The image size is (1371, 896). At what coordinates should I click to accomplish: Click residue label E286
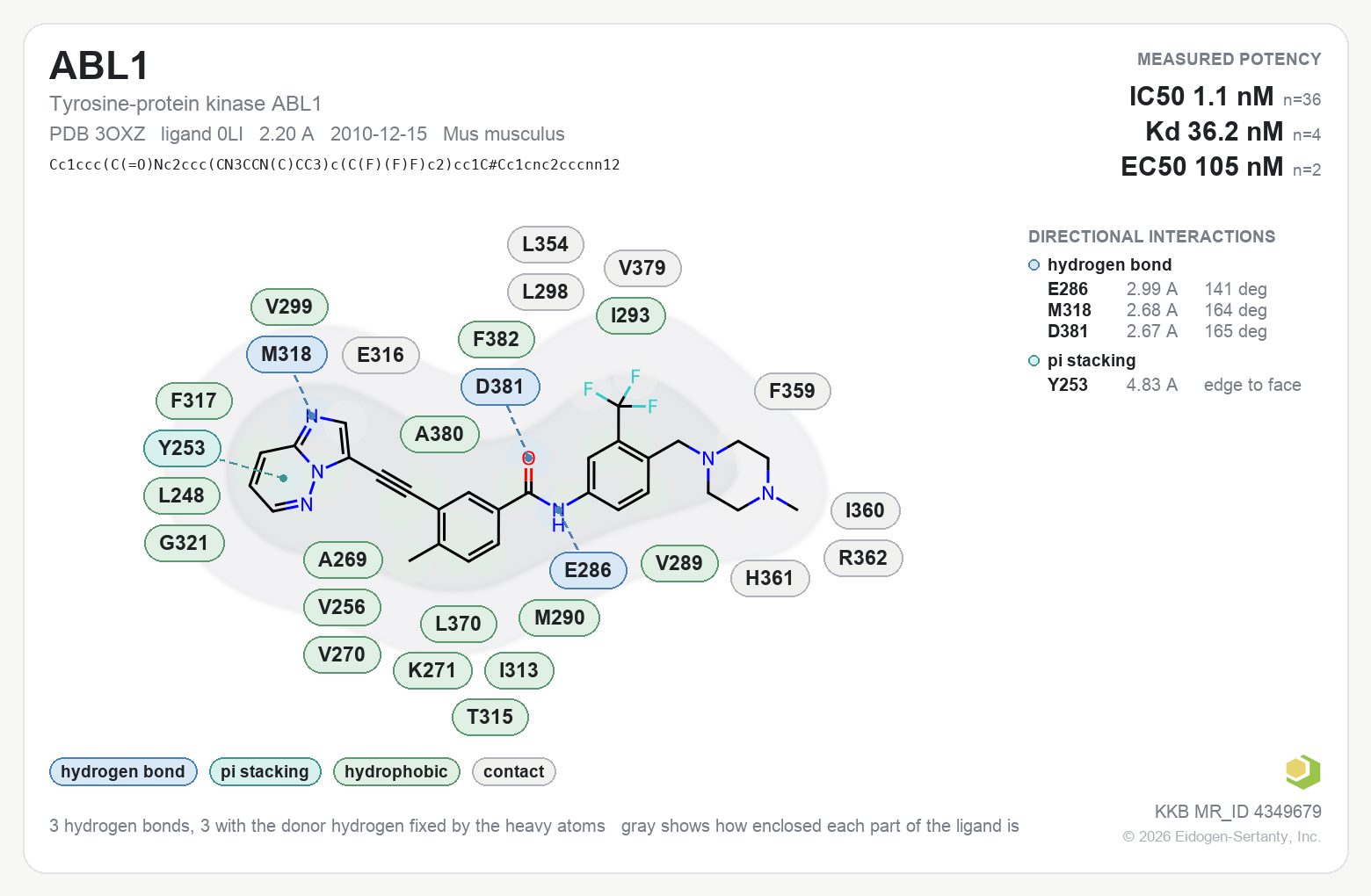click(588, 570)
